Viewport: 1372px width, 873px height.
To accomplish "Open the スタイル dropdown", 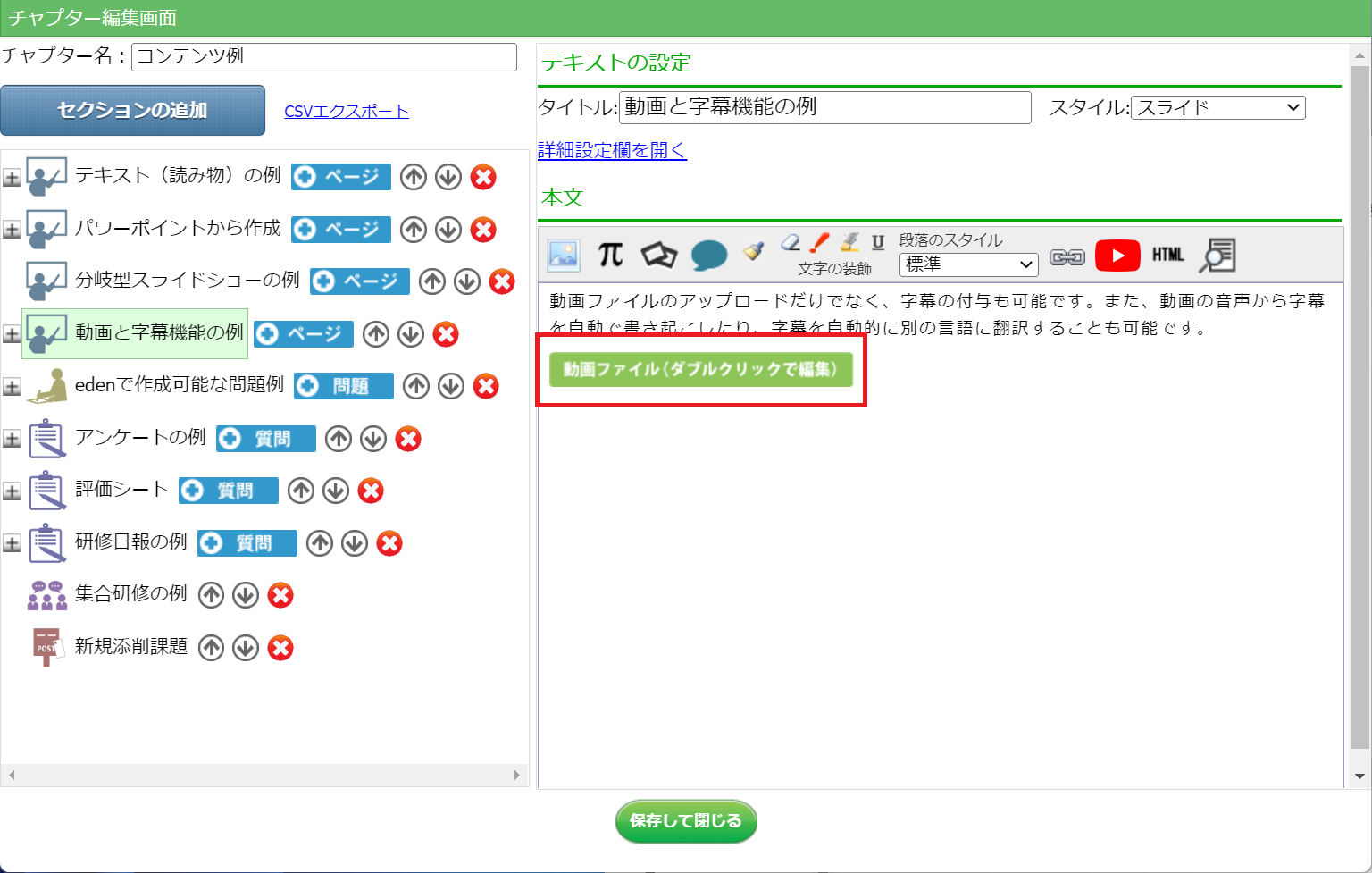I will point(1217,108).
